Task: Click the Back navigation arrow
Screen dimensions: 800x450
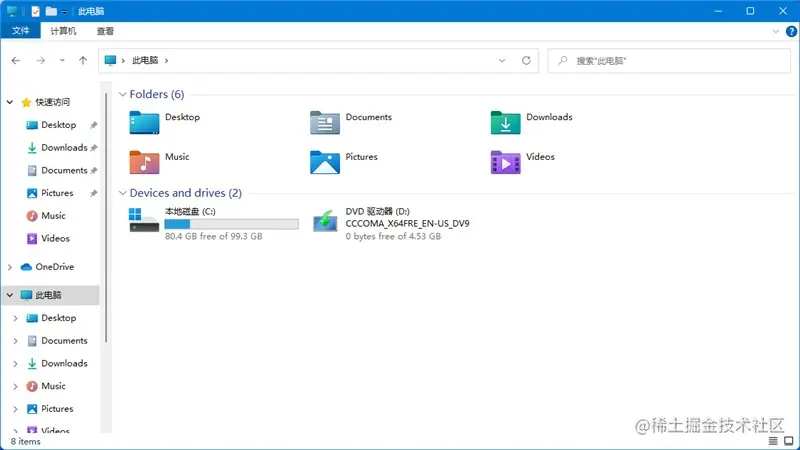Action: [16, 60]
